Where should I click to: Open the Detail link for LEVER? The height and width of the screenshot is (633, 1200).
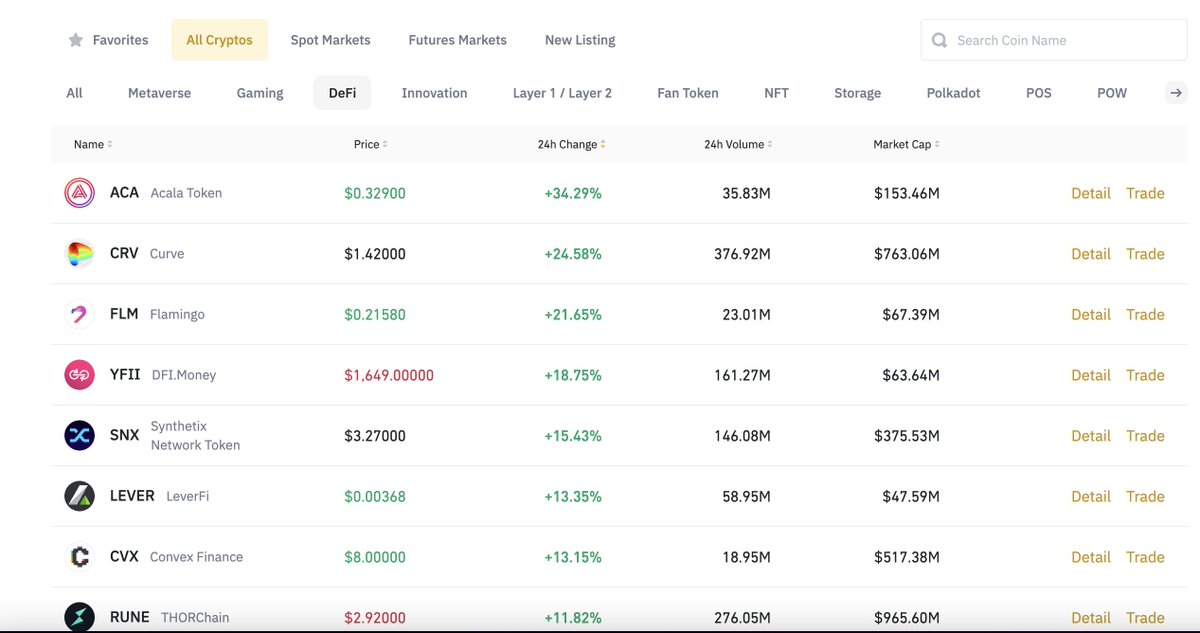coord(1091,496)
